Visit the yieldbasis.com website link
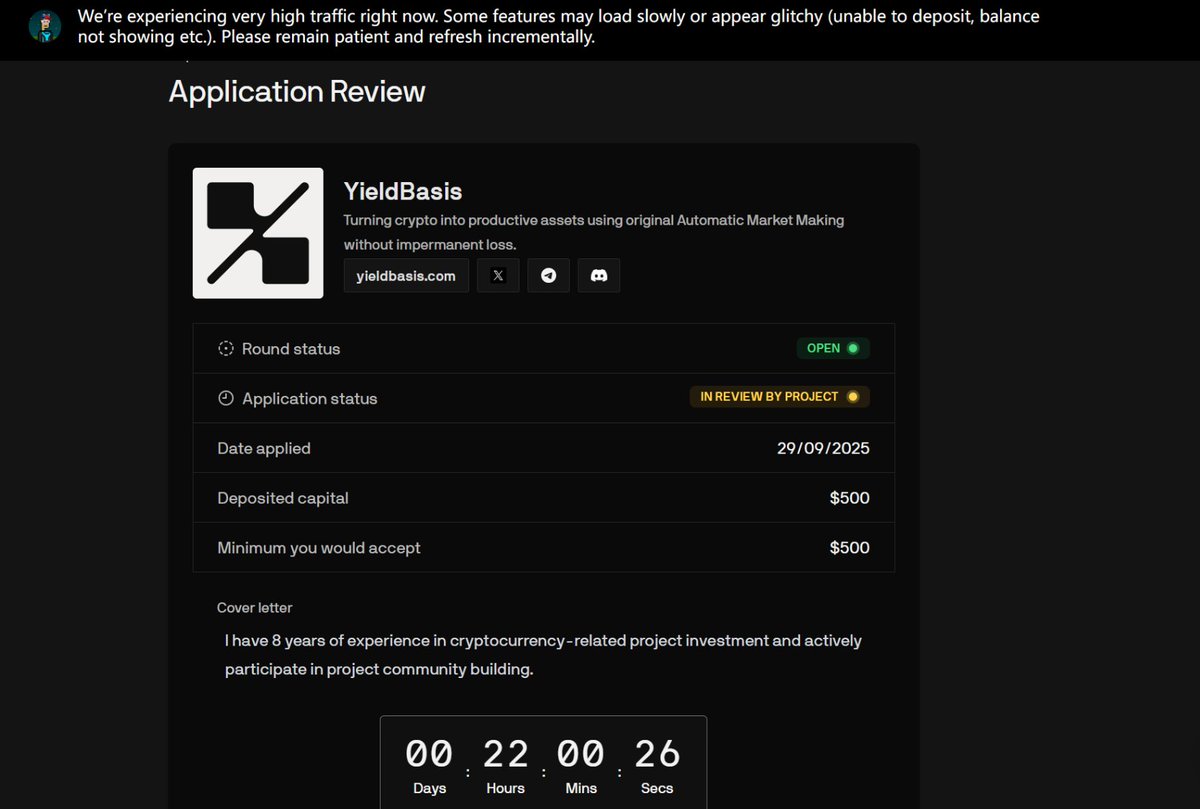 (406, 276)
